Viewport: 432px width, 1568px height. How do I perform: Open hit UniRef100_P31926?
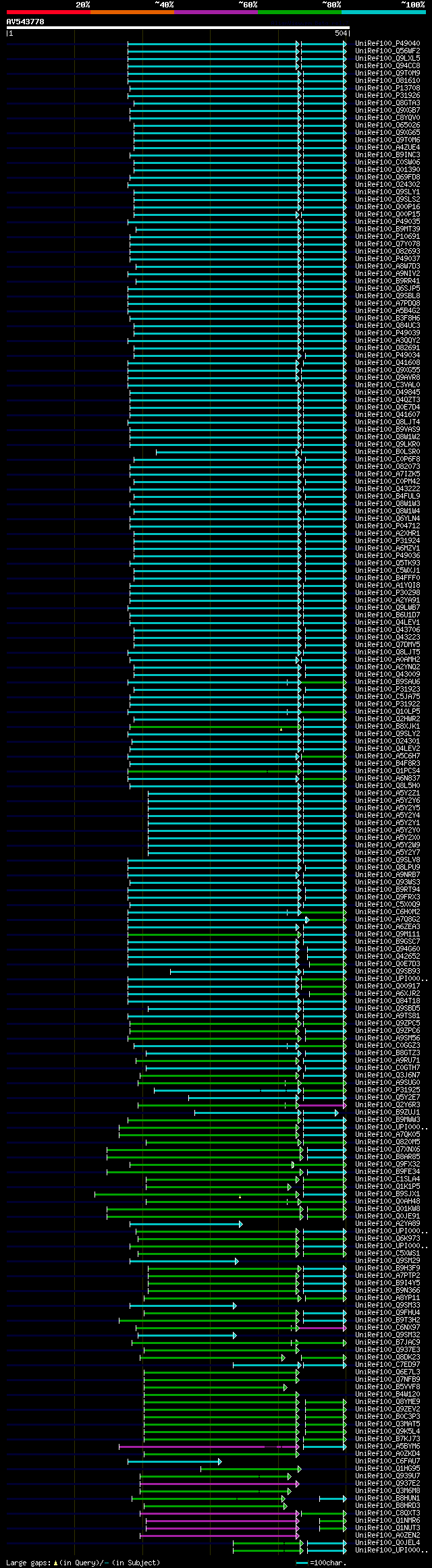(387, 95)
